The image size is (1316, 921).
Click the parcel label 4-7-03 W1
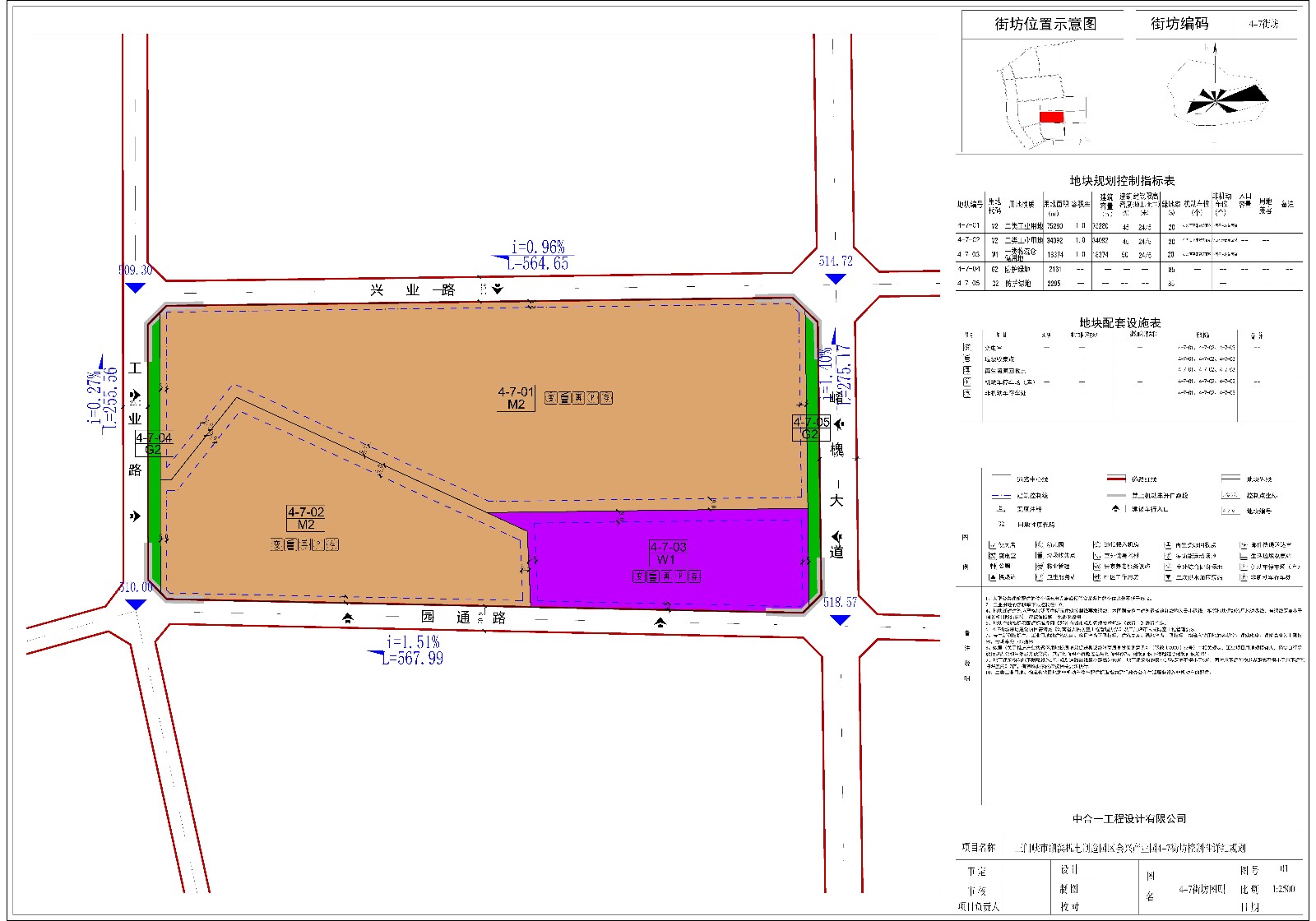668,553
